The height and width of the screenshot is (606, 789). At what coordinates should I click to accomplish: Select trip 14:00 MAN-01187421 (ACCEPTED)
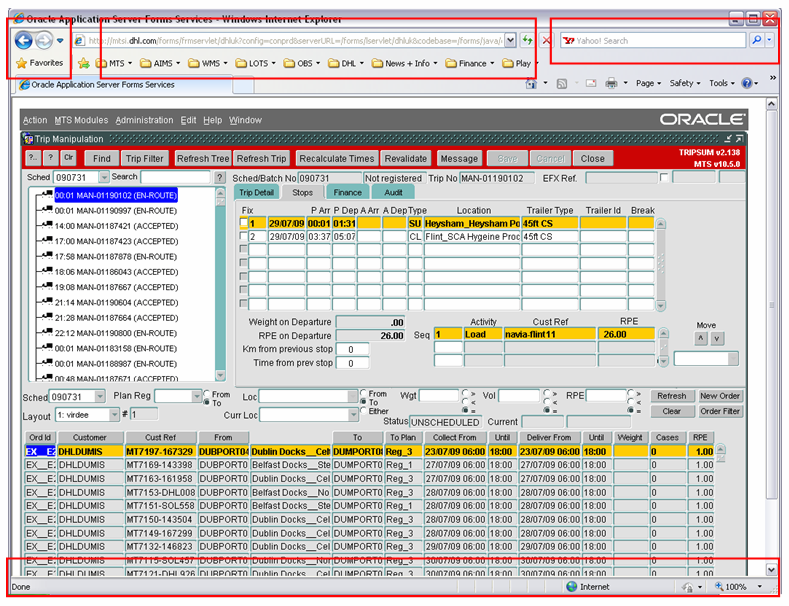116,226
